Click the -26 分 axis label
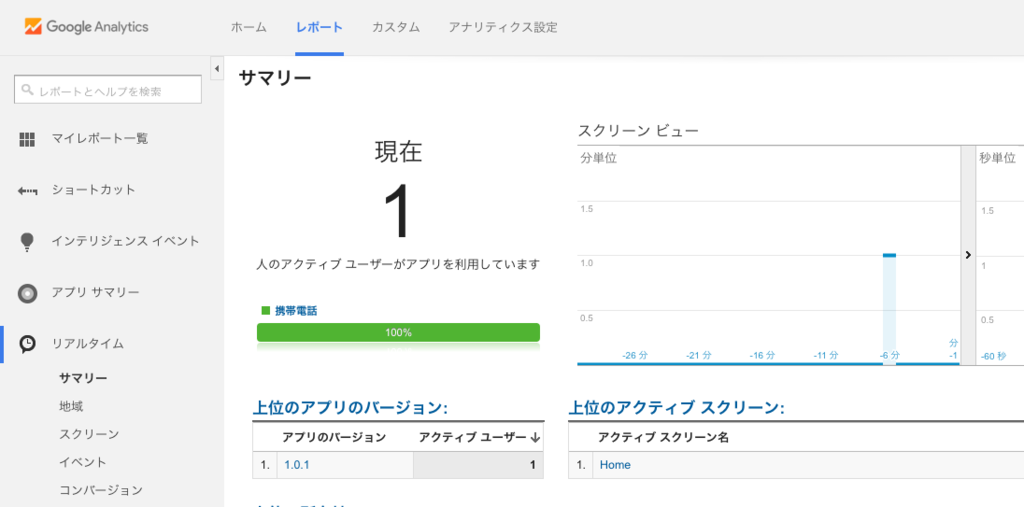This screenshot has height=507, width=1024. tap(635, 355)
